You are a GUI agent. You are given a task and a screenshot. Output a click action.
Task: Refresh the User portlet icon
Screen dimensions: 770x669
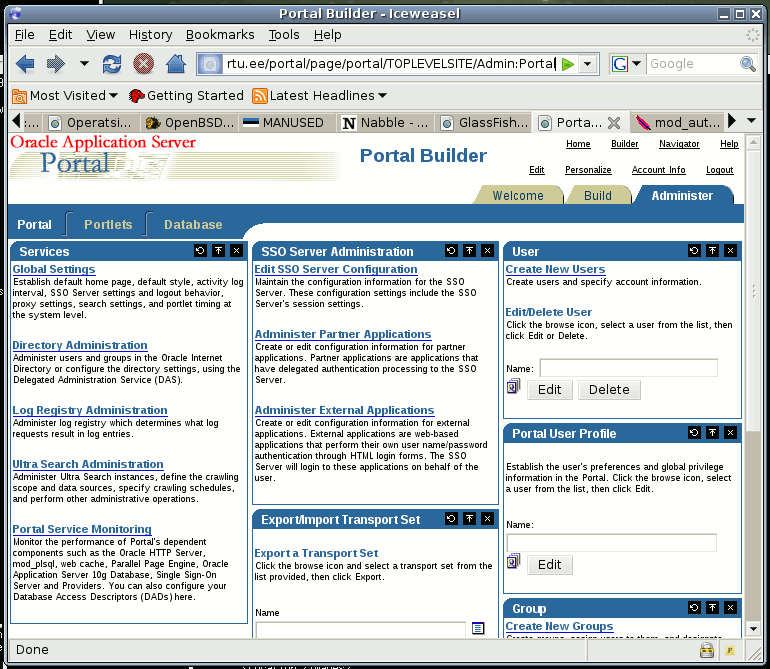tap(694, 251)
